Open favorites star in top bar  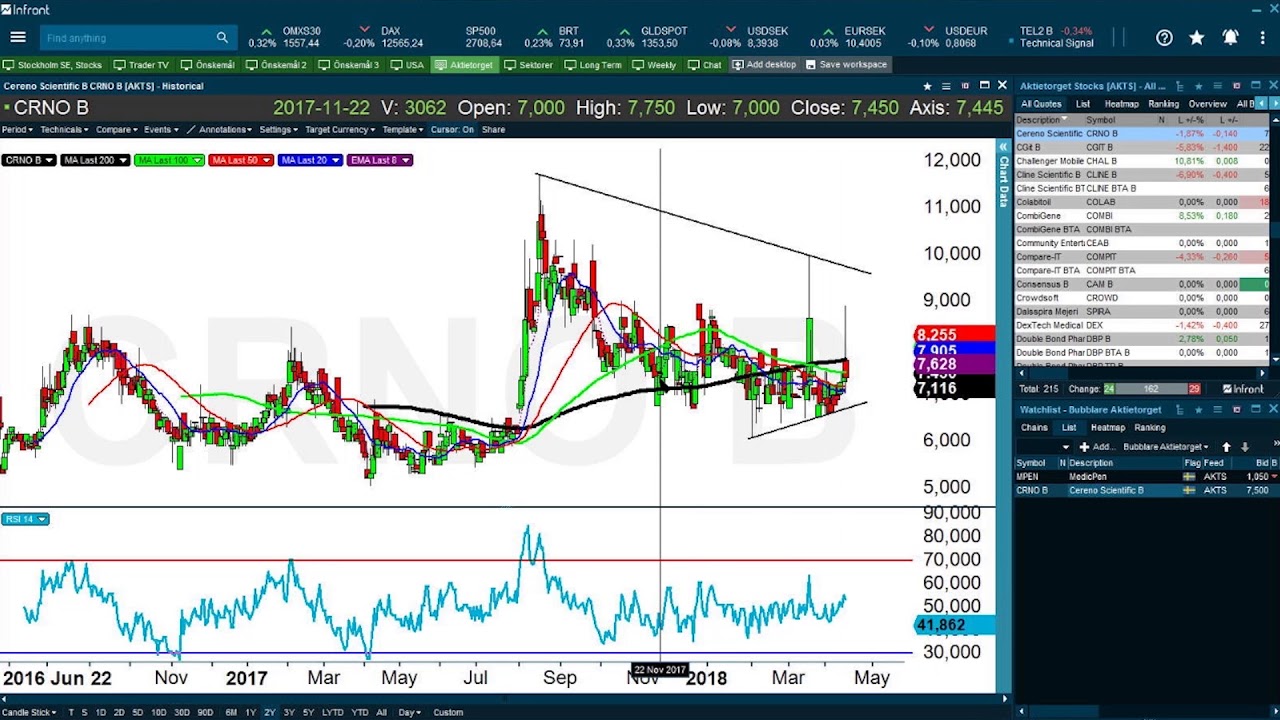1197,38
